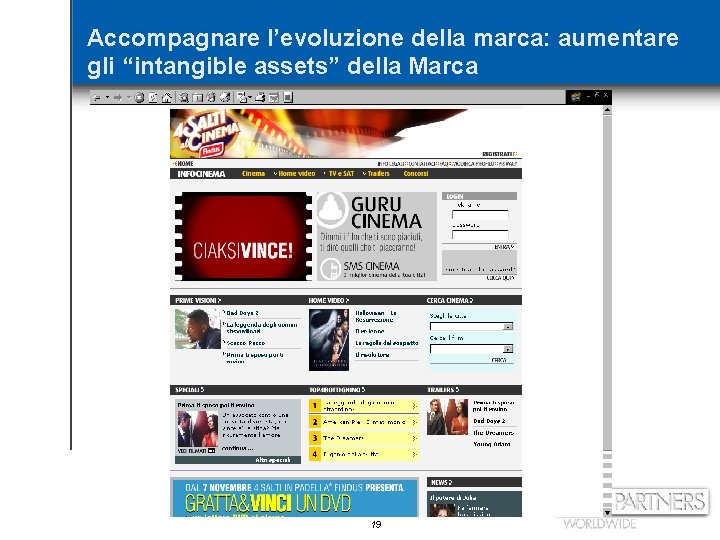Open the Home video menu item
720x540 pixels.
[x=295, y=174]
